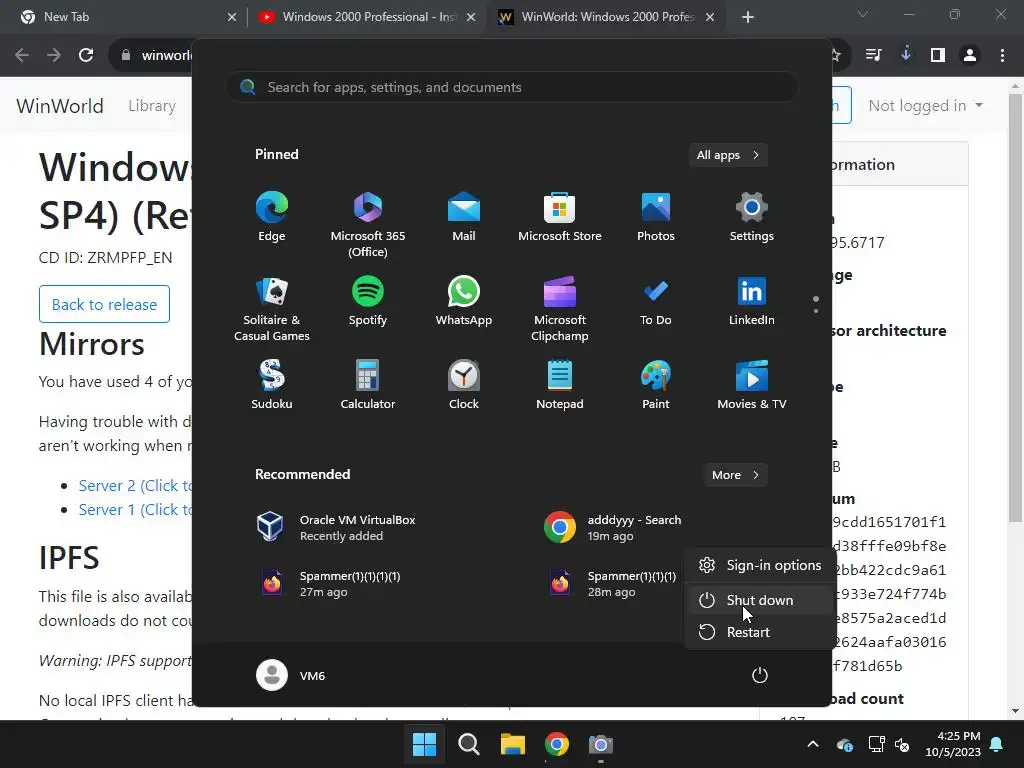Open File Explorer from taskbar
The height and width of the screenshot is (768, 1024).
pyautogui.click(x=513, y=744)
